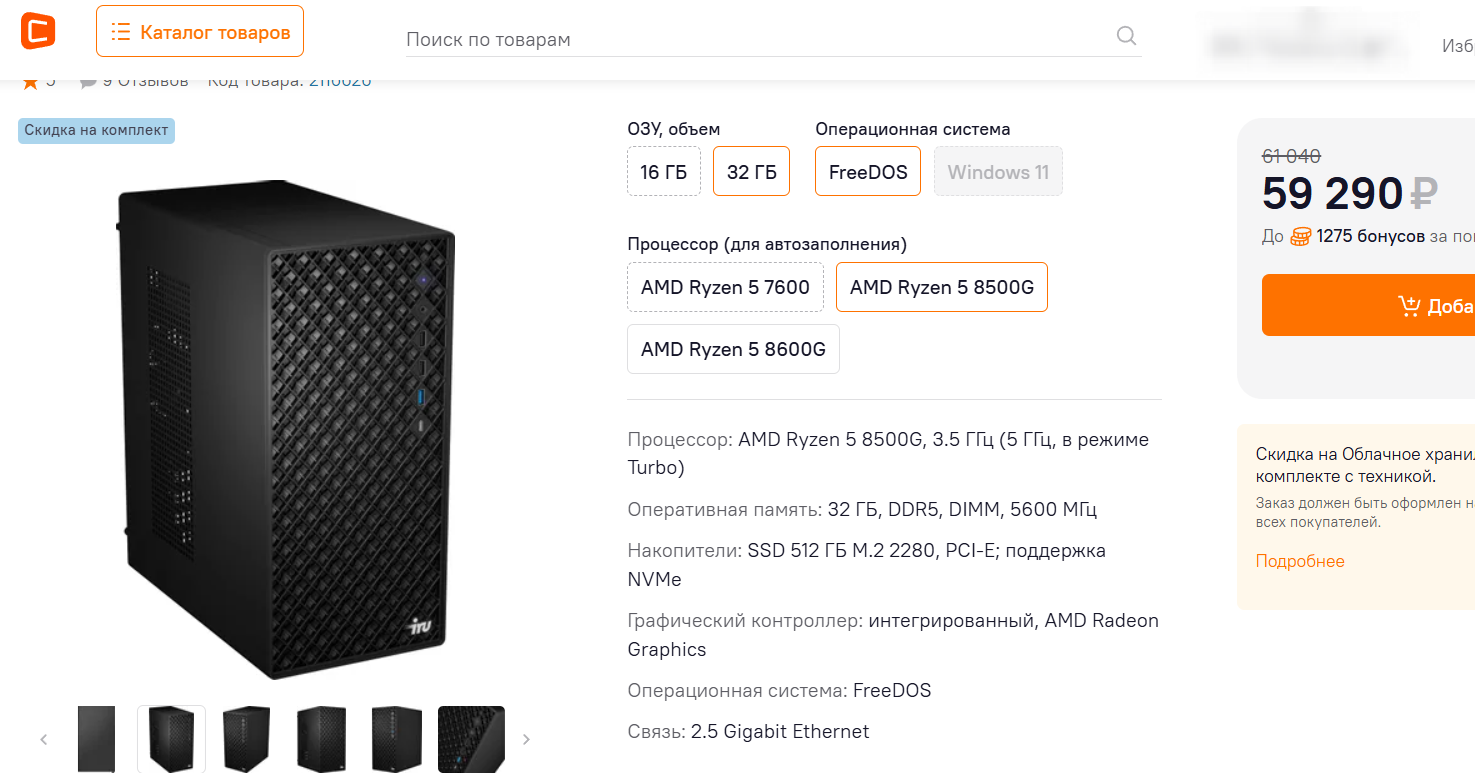Viewport: 1475px width, 773px height.
Task: Select the close-up grille texture thumbnail
Action: pos(471,739)
